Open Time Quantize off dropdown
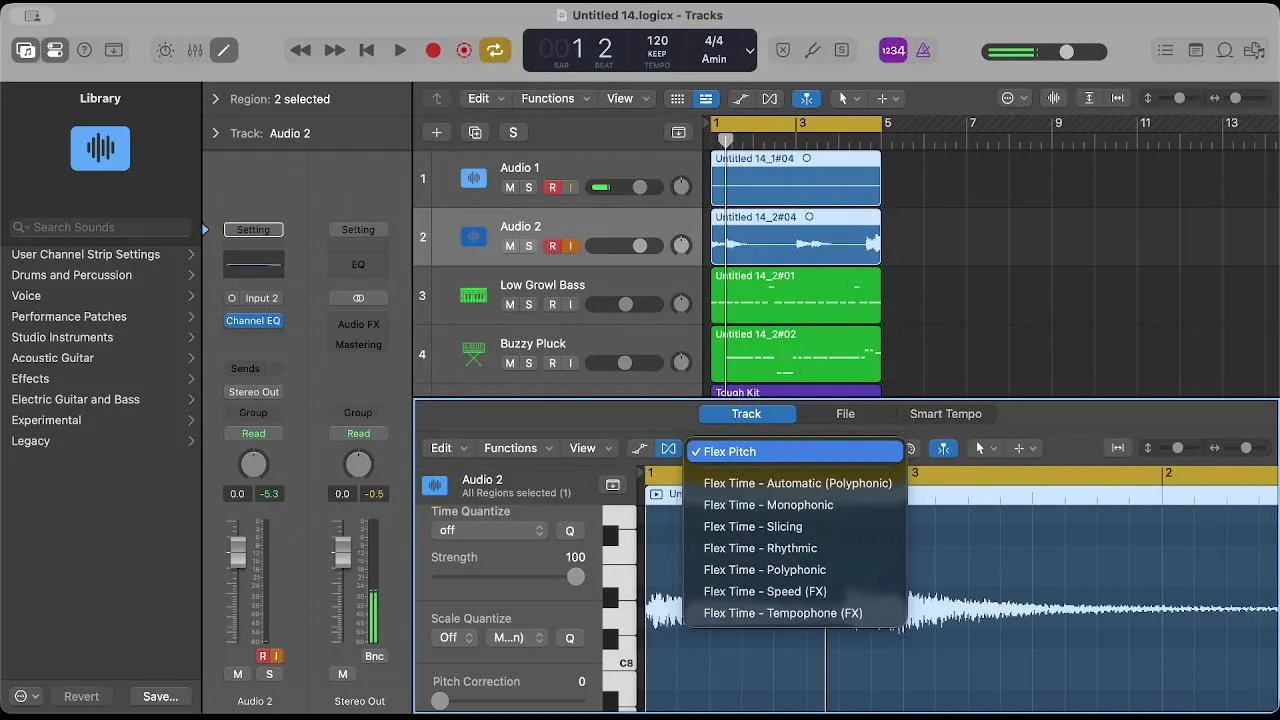 pos(490,530)
